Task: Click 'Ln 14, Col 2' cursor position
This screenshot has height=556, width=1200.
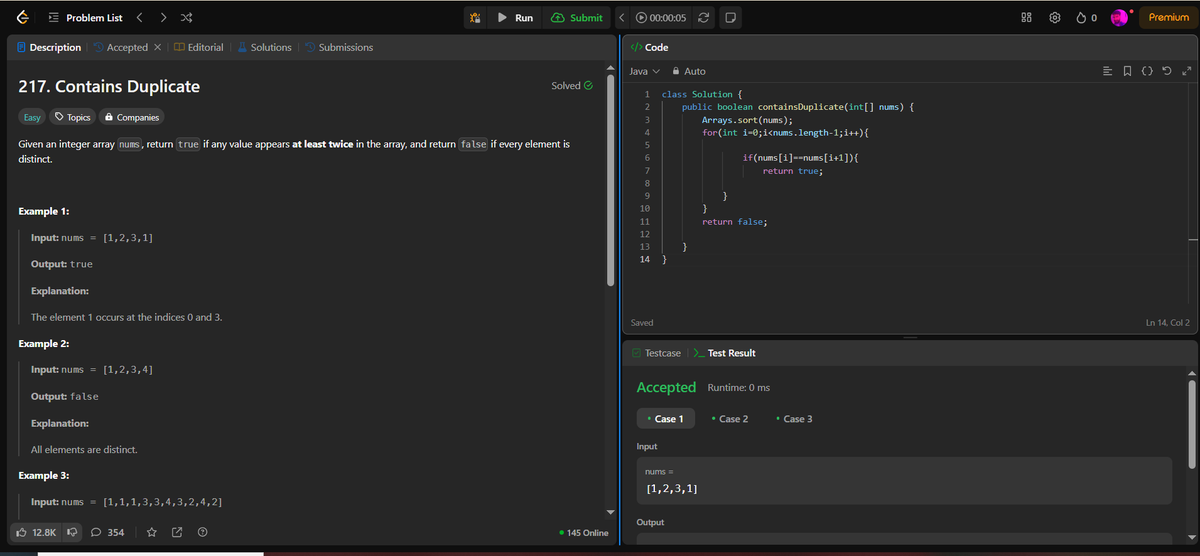Action: (1167, 323)
